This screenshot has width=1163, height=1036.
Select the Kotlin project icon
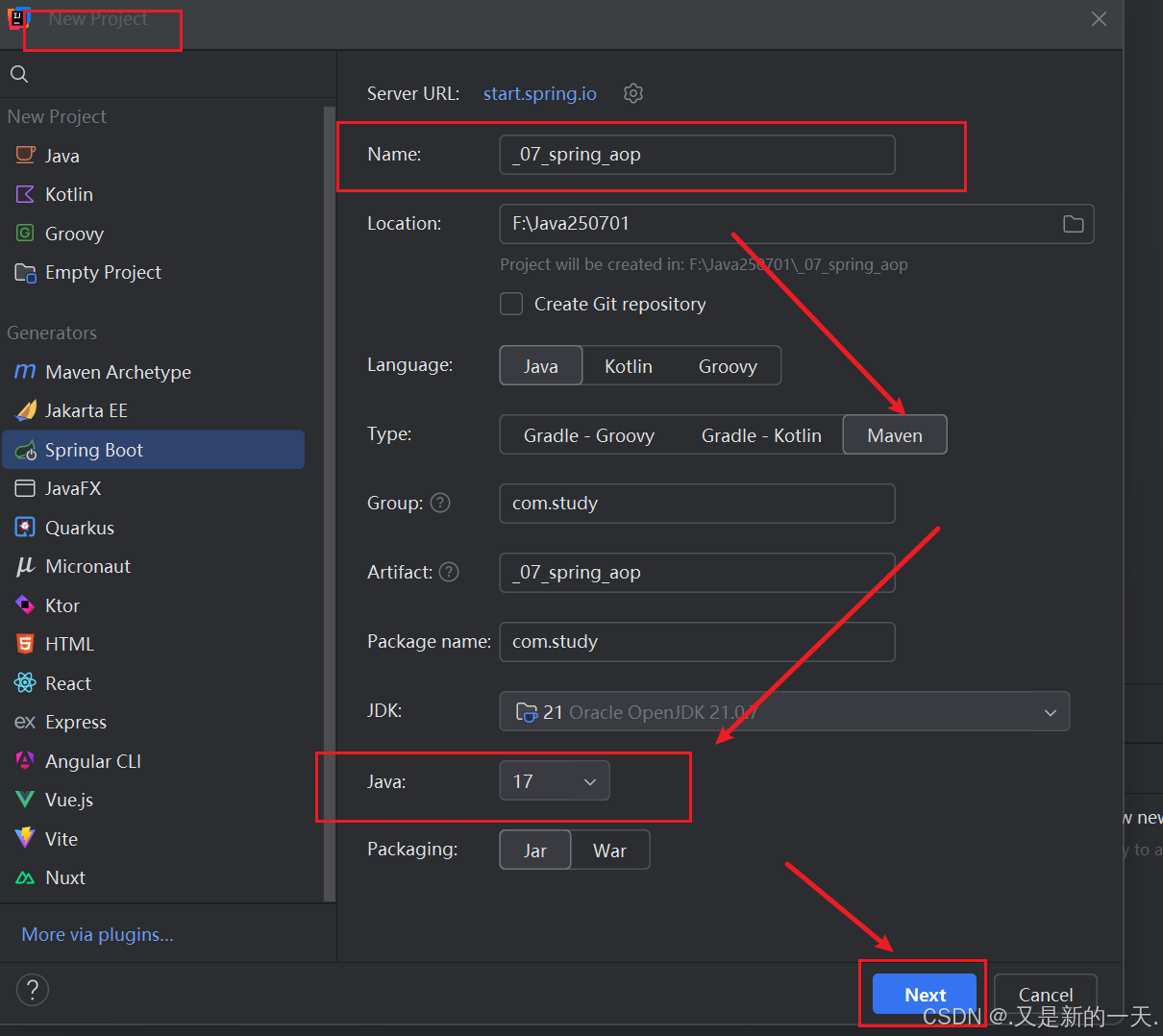point(26,194)
